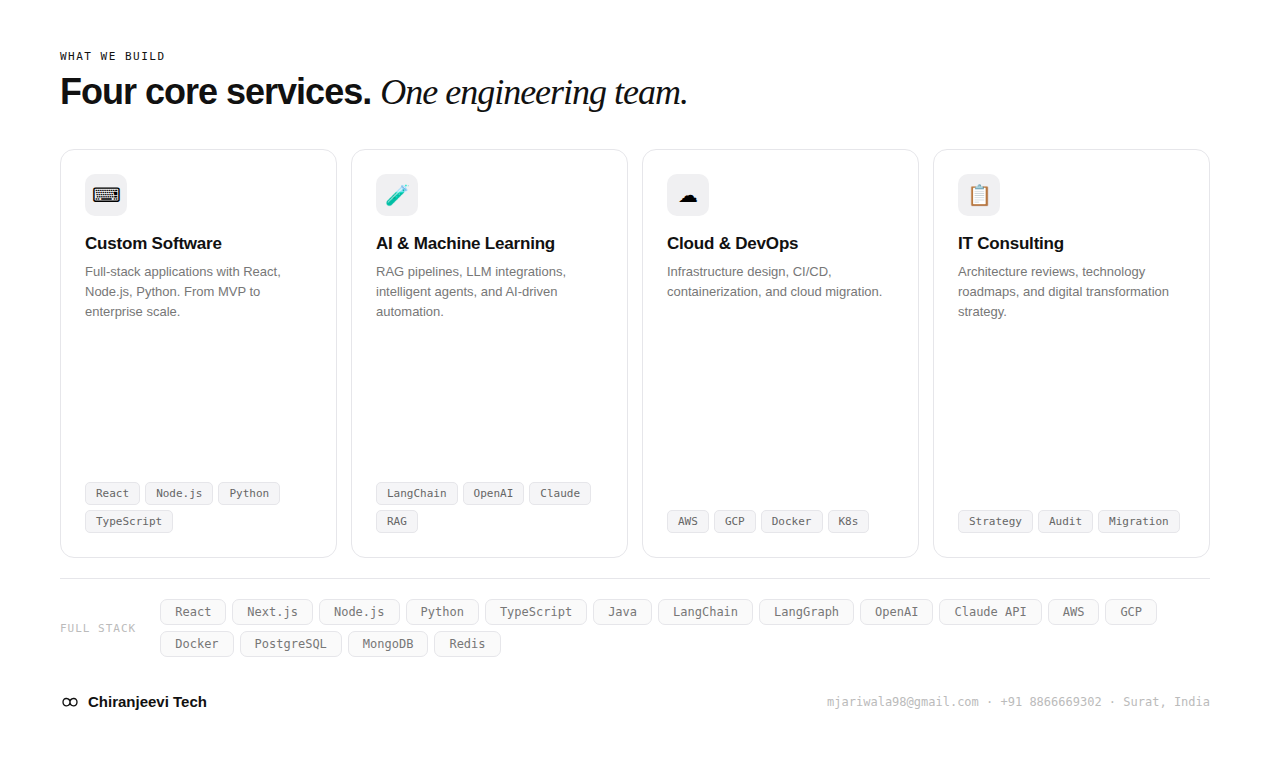Click the LangChain tag under AI & Machine Learning

pos(416,493)
